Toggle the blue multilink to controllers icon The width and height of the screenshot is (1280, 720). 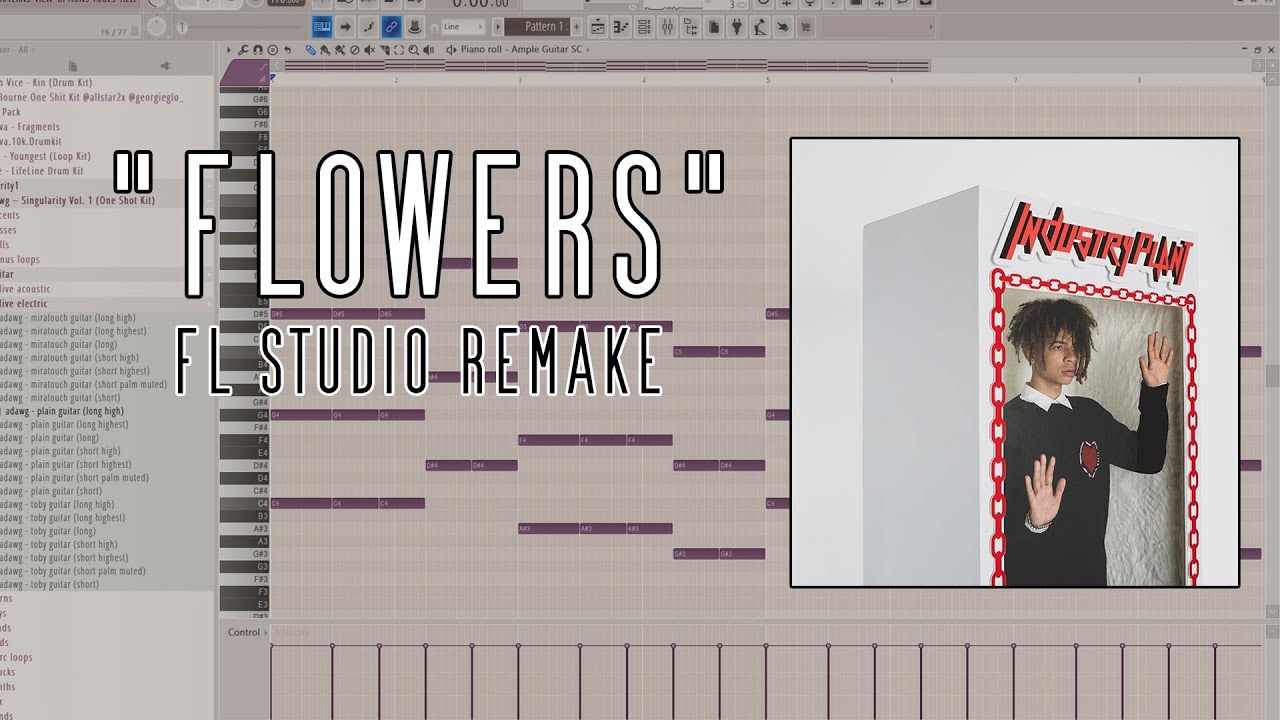[x=391, y=26]
